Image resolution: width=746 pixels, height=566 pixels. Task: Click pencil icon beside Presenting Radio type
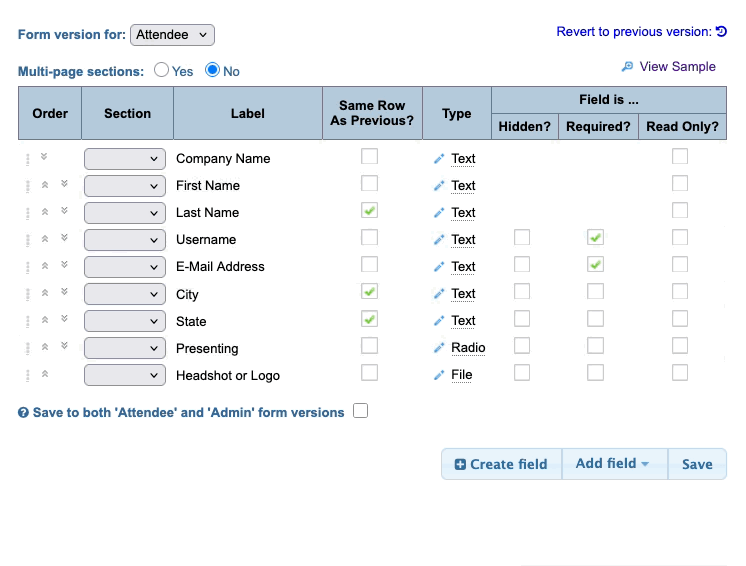coord(438,348)
